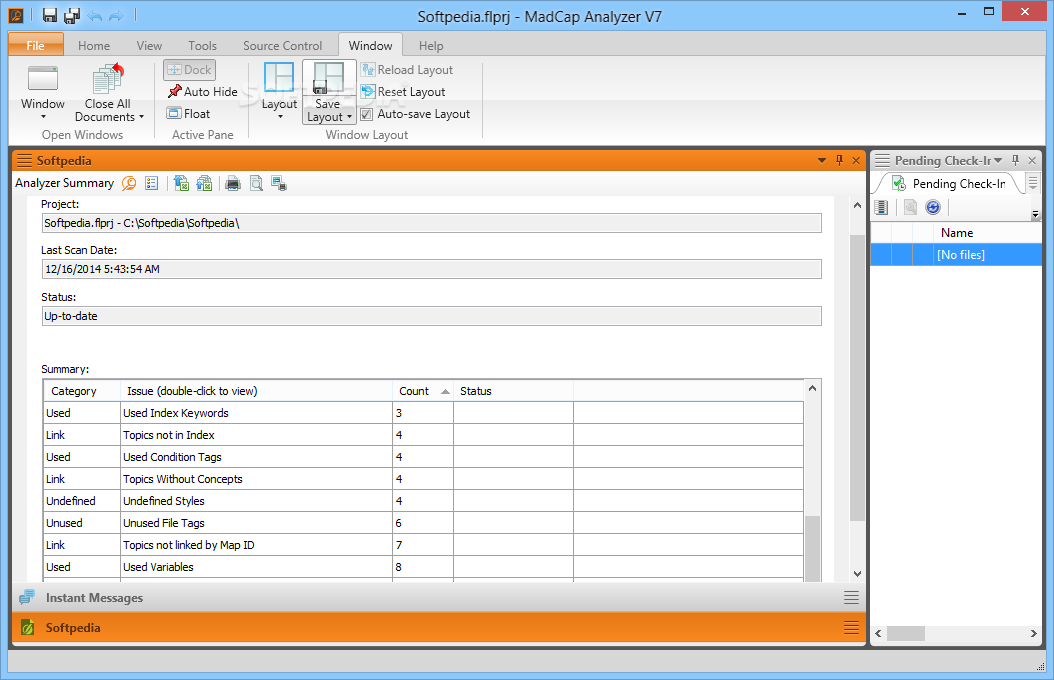Select the Pending Check-In tab
The height and width of the screenshot is (680, 1054).
(949, 183)
